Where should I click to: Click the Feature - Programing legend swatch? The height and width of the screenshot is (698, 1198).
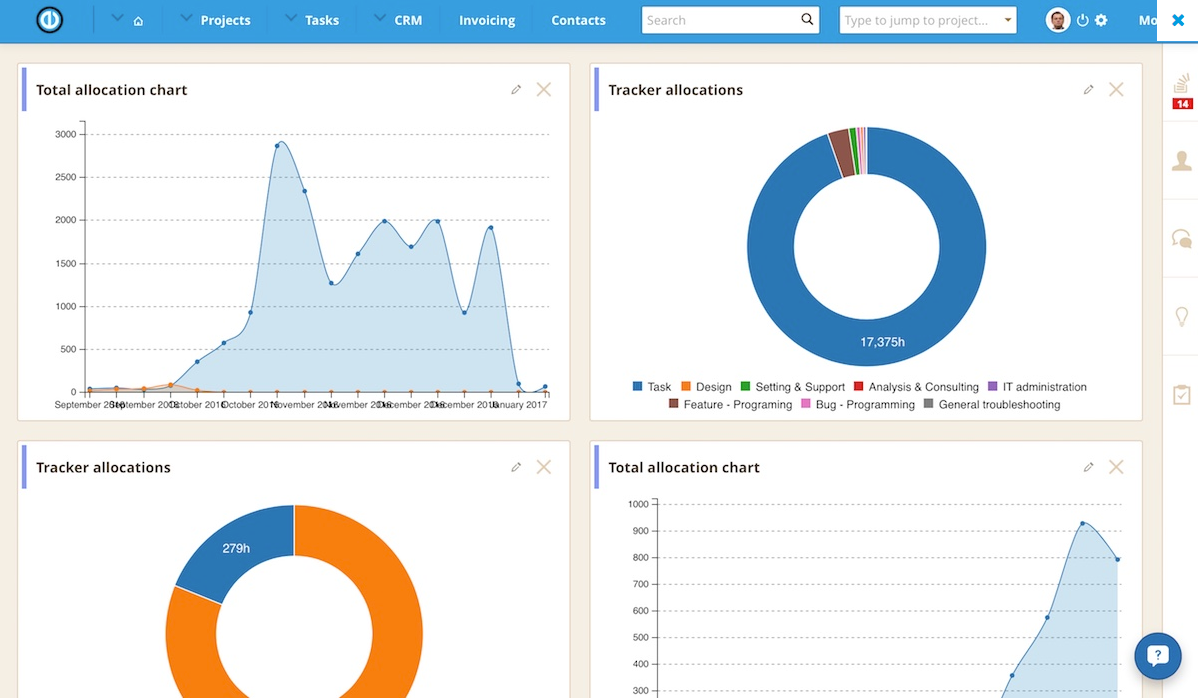[673, 403]
